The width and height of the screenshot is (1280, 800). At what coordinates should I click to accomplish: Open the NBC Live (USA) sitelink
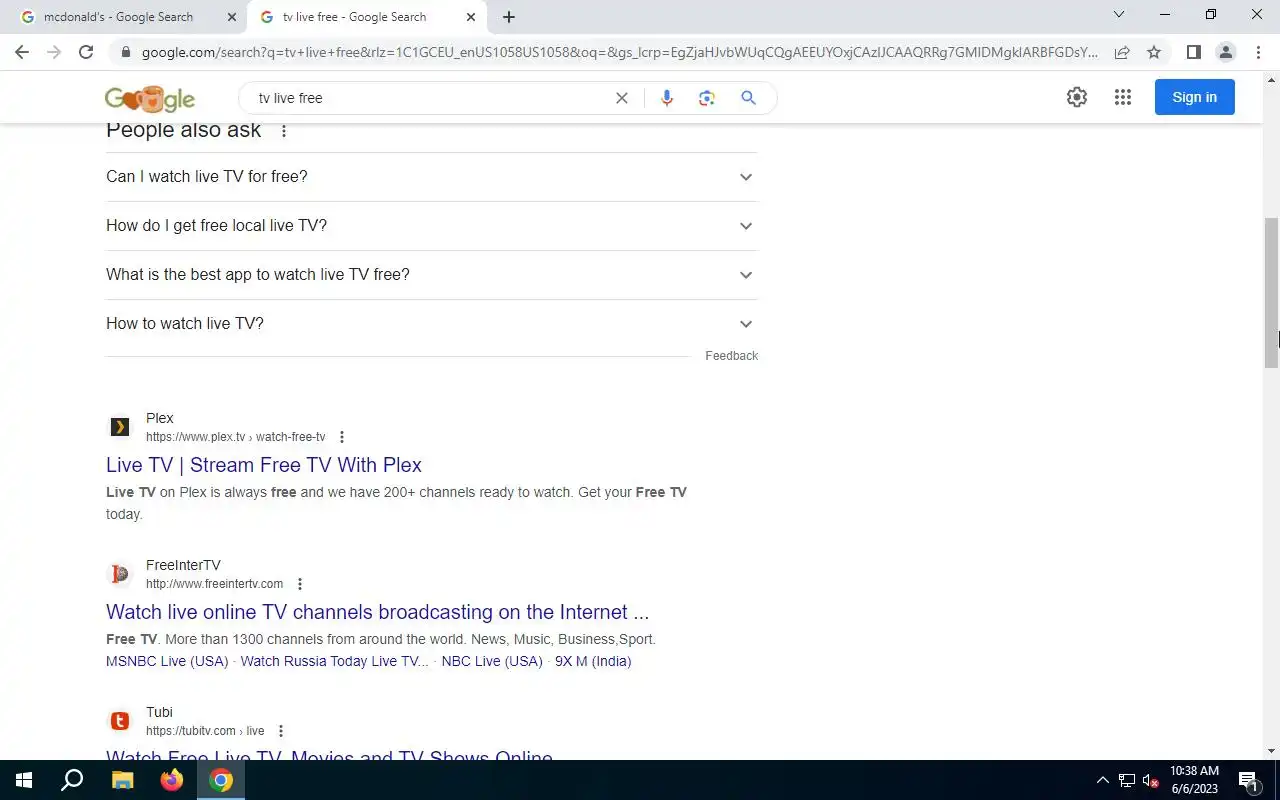point(492,661)
